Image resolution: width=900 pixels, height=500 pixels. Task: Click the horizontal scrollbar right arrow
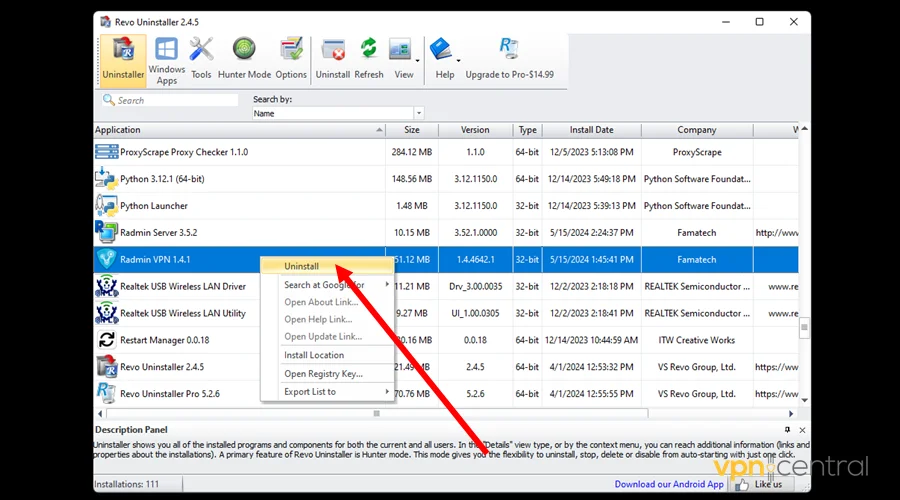(x=791, y=413)
